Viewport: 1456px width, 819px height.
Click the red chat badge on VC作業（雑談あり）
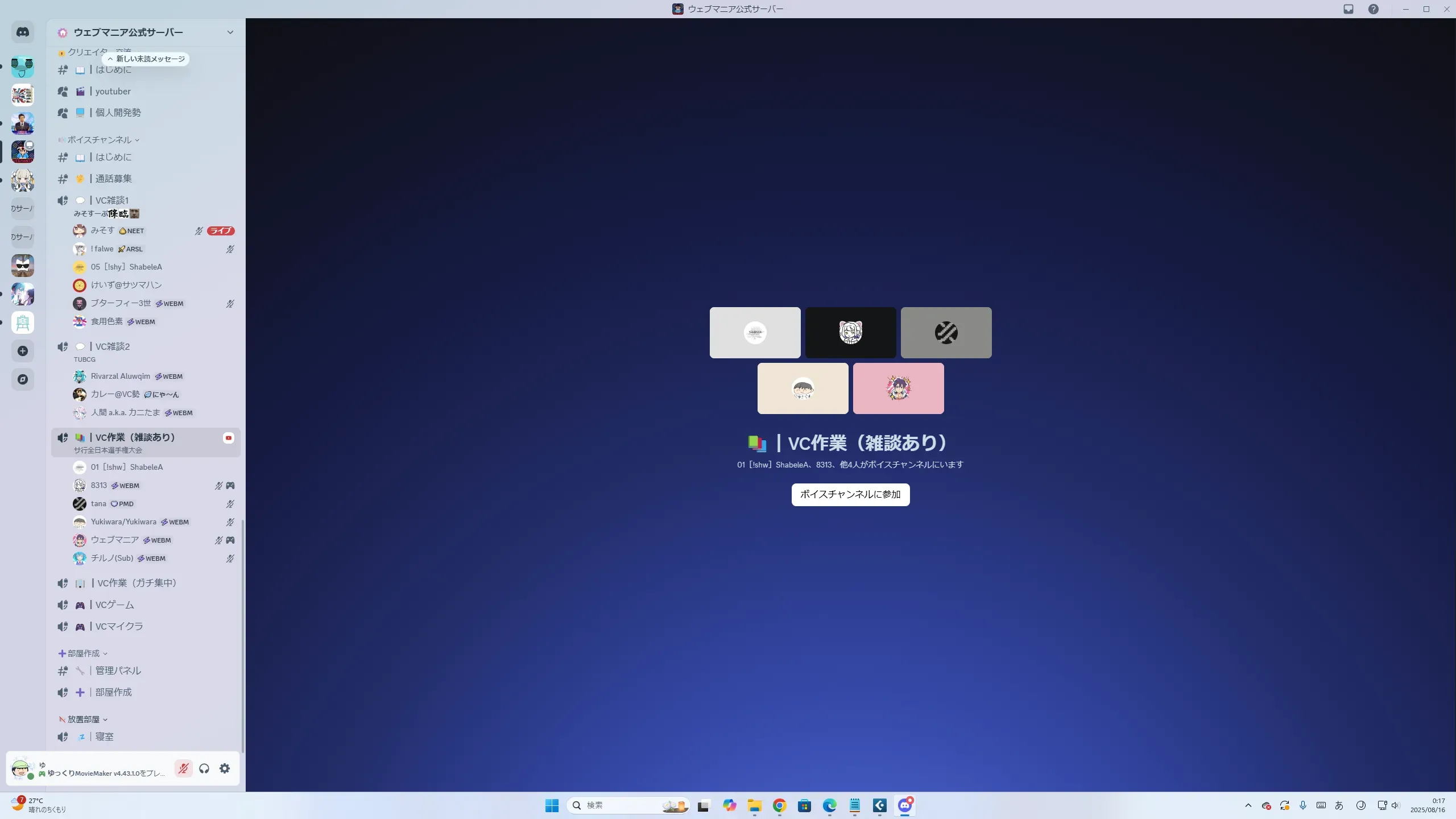229,437
